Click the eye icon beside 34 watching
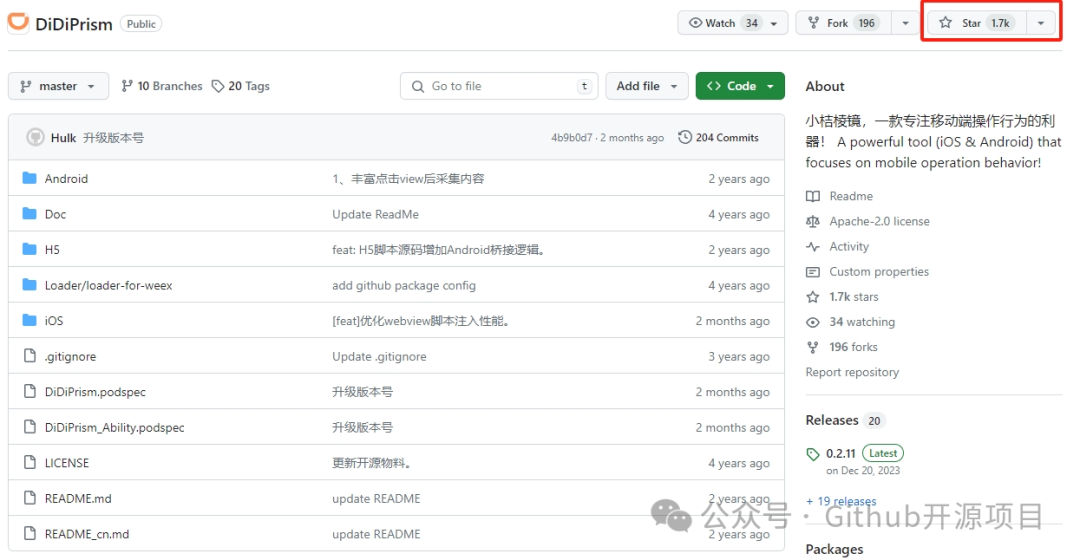This screenshot has height=560, width=1080. 813,322
